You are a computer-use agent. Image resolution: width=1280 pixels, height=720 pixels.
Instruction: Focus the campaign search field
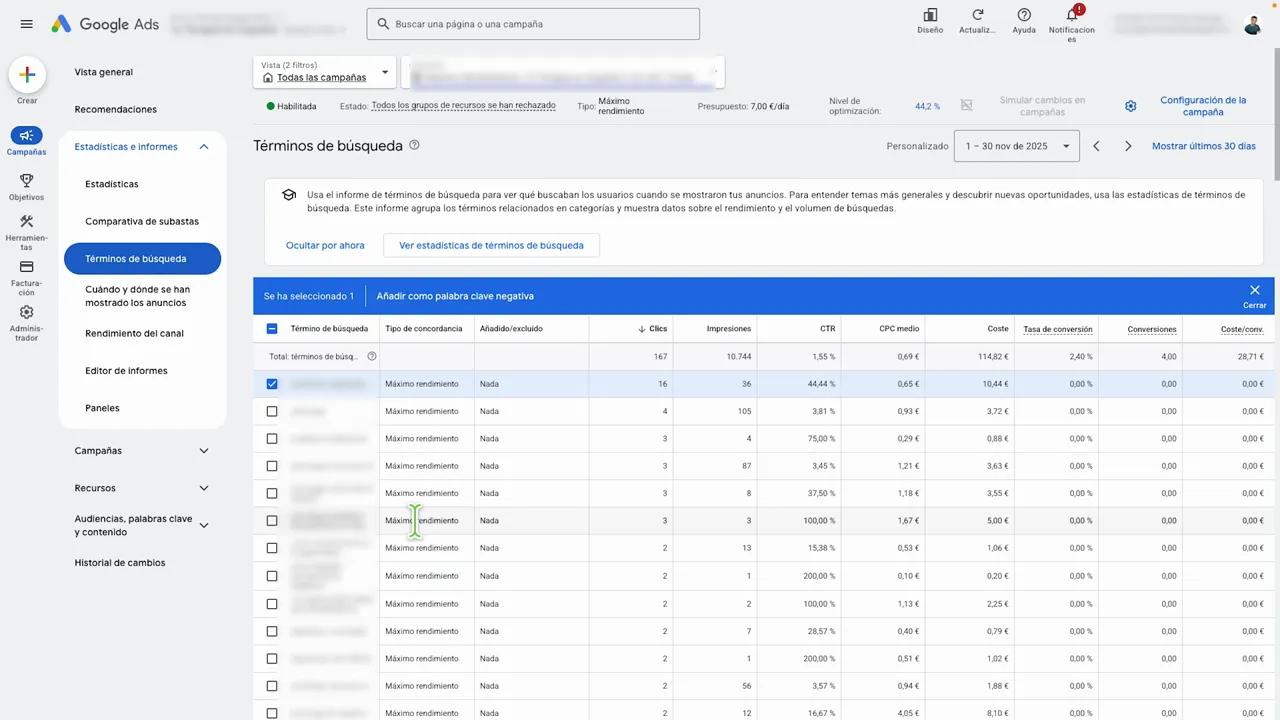[x=533, y=24]
